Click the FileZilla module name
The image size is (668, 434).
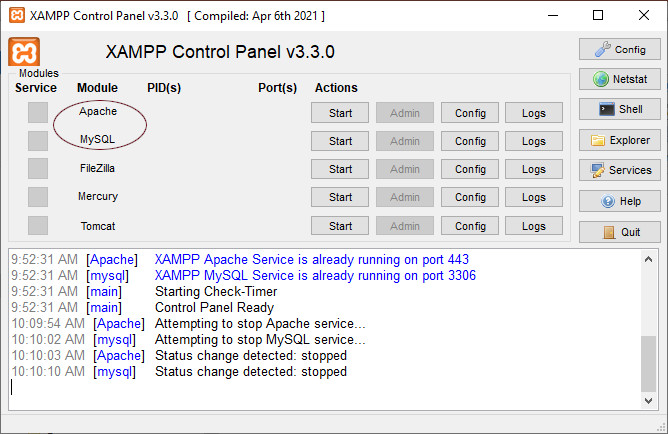97,168
